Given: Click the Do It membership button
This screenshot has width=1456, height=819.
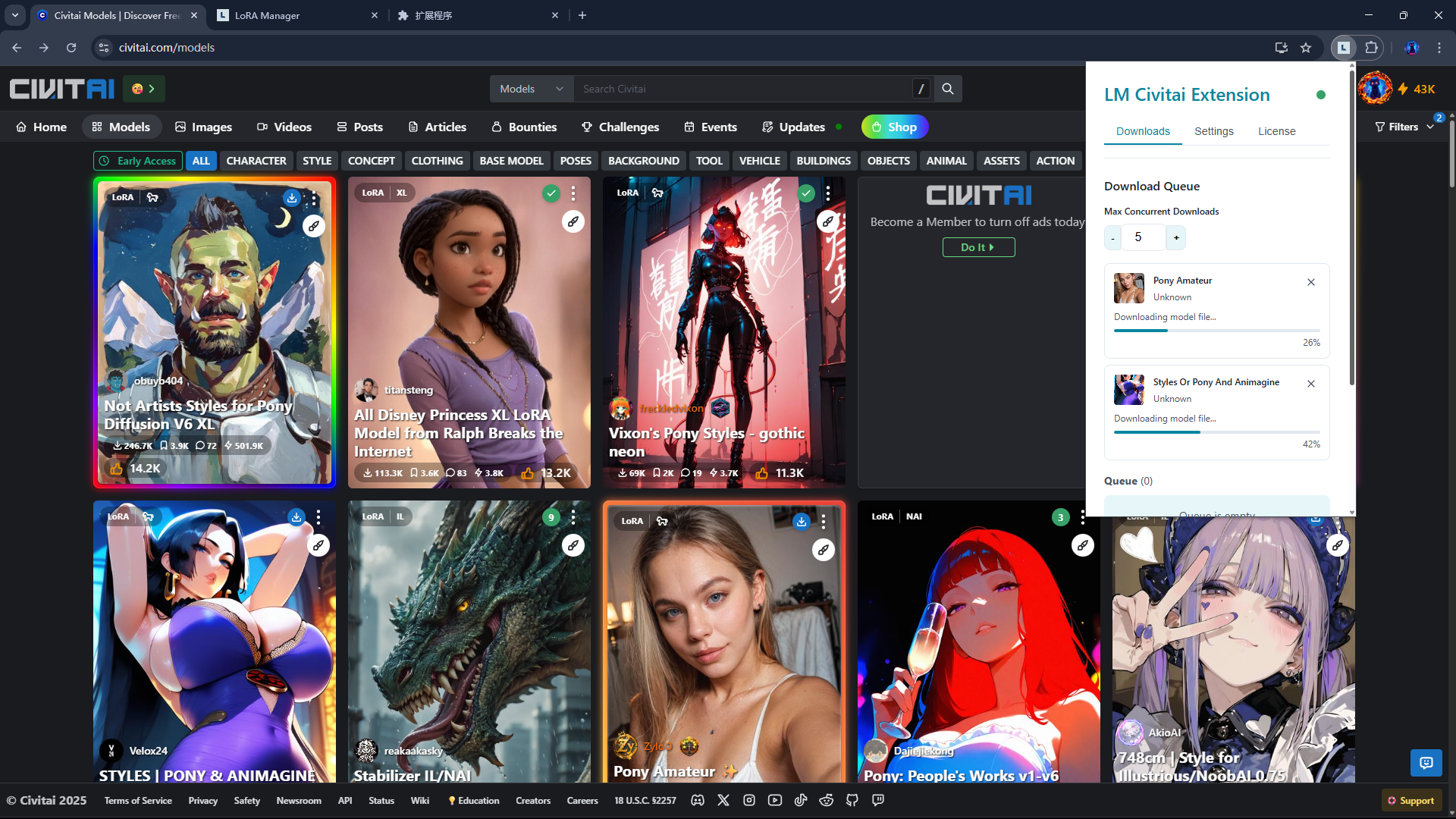Looking at the screenshot, I should [978, 247].
